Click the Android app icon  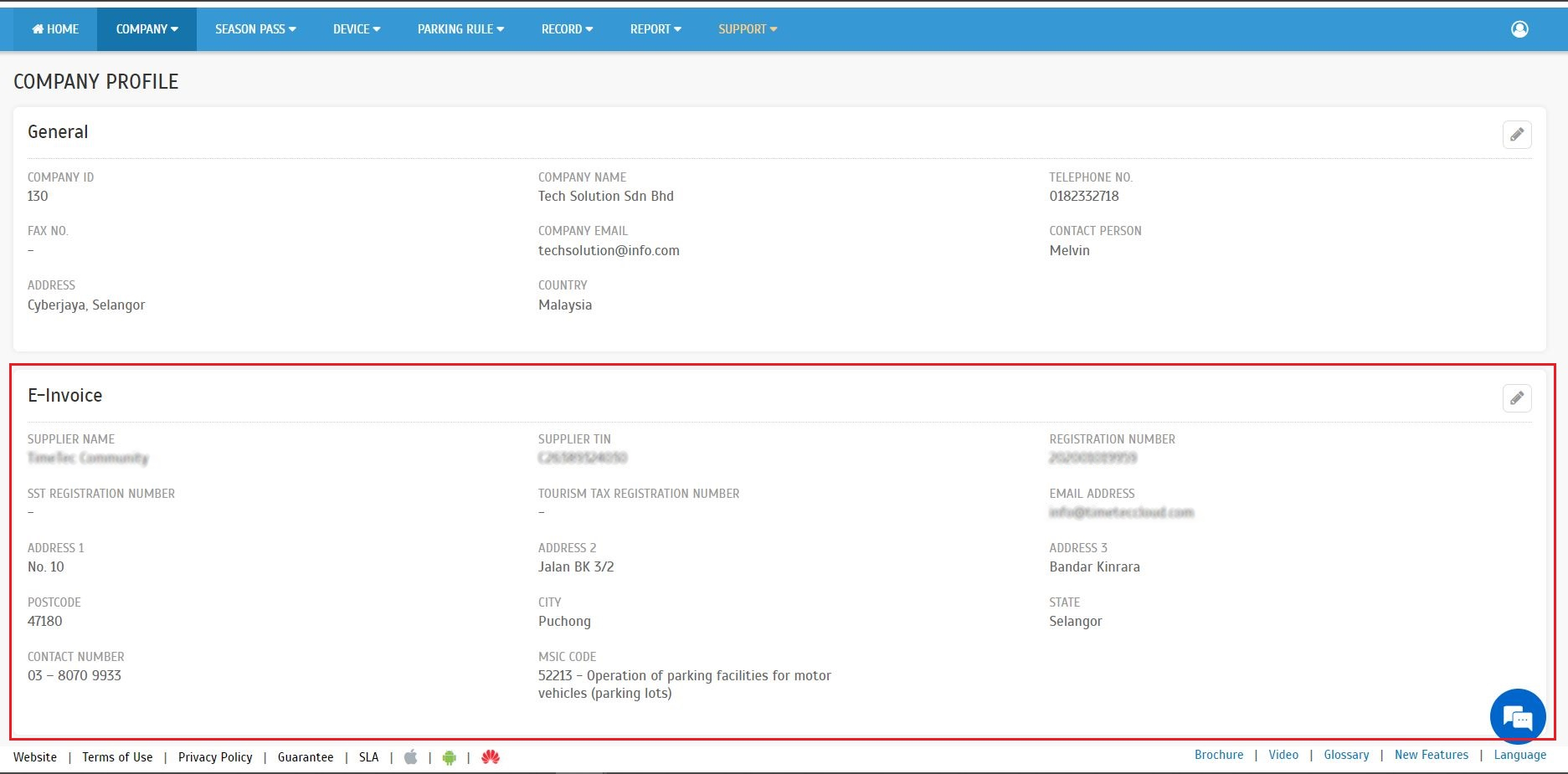point(450,757)
